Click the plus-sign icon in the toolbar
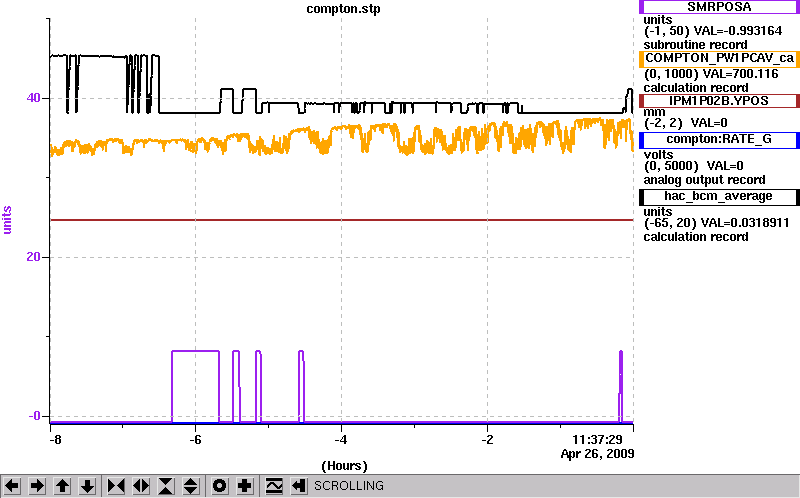800x498 pixels. coord(244,486)
